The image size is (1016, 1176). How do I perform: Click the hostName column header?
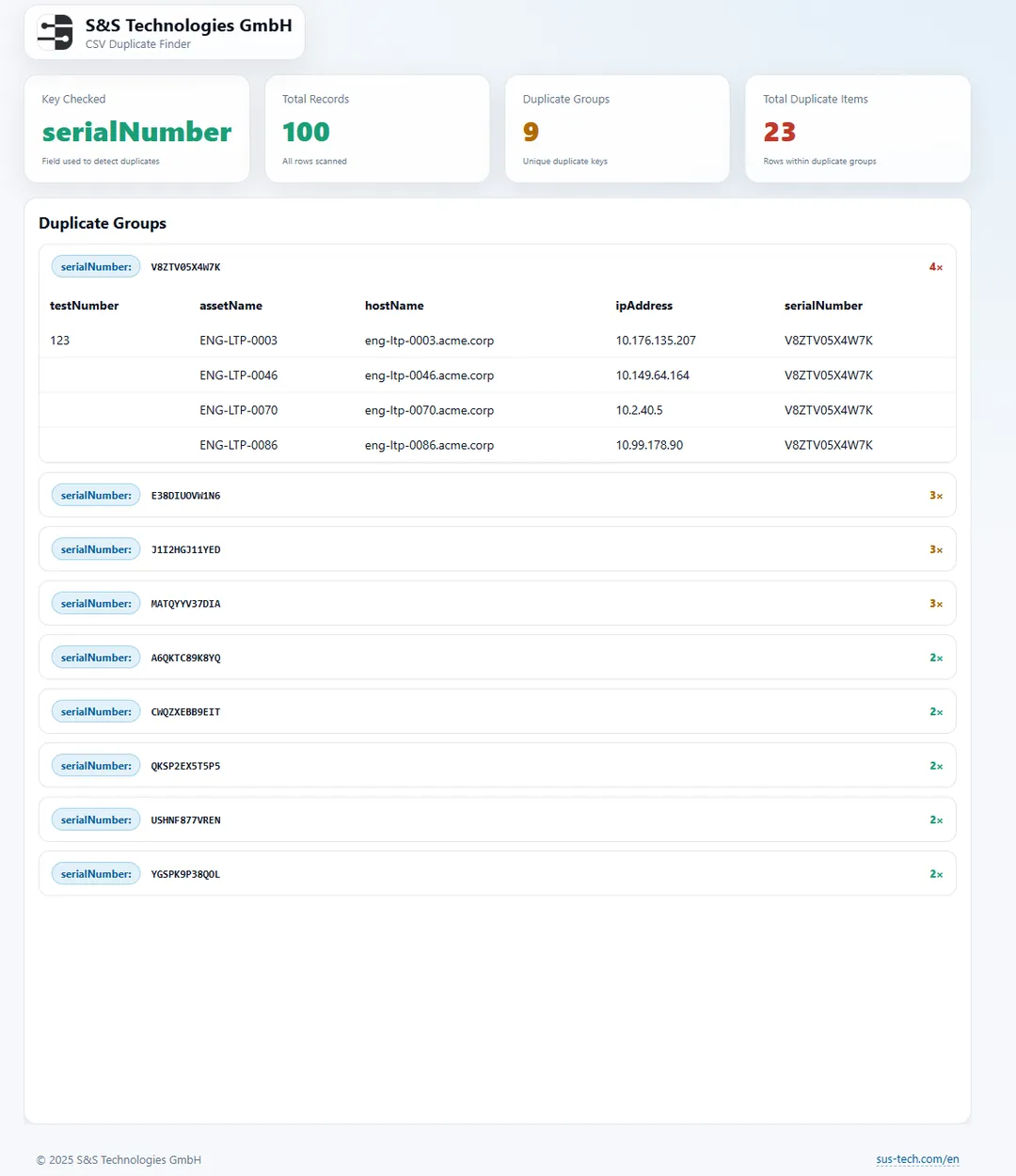[x=394, y=306]
